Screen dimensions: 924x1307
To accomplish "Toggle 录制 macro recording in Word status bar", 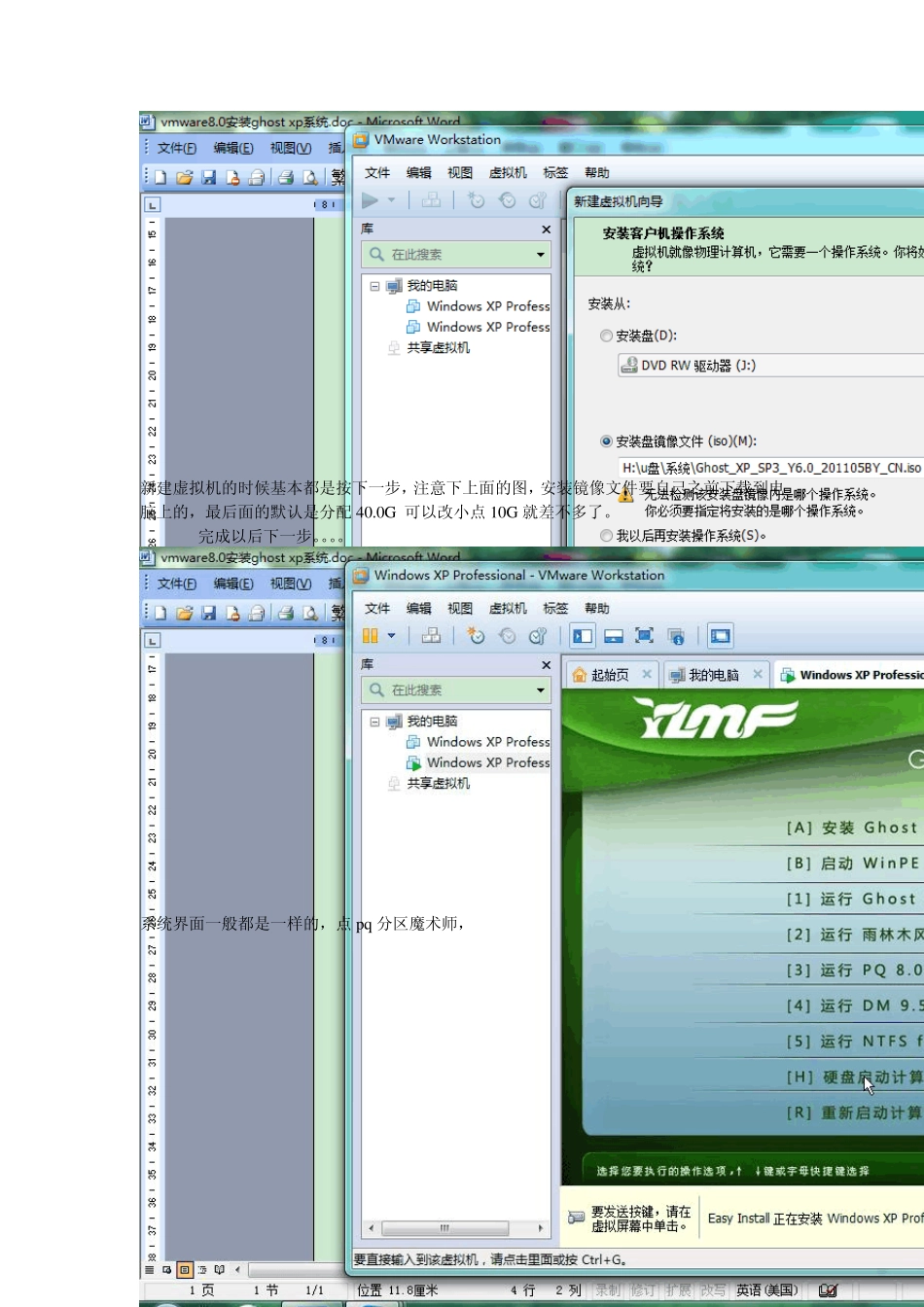I will pos(607,1290).
